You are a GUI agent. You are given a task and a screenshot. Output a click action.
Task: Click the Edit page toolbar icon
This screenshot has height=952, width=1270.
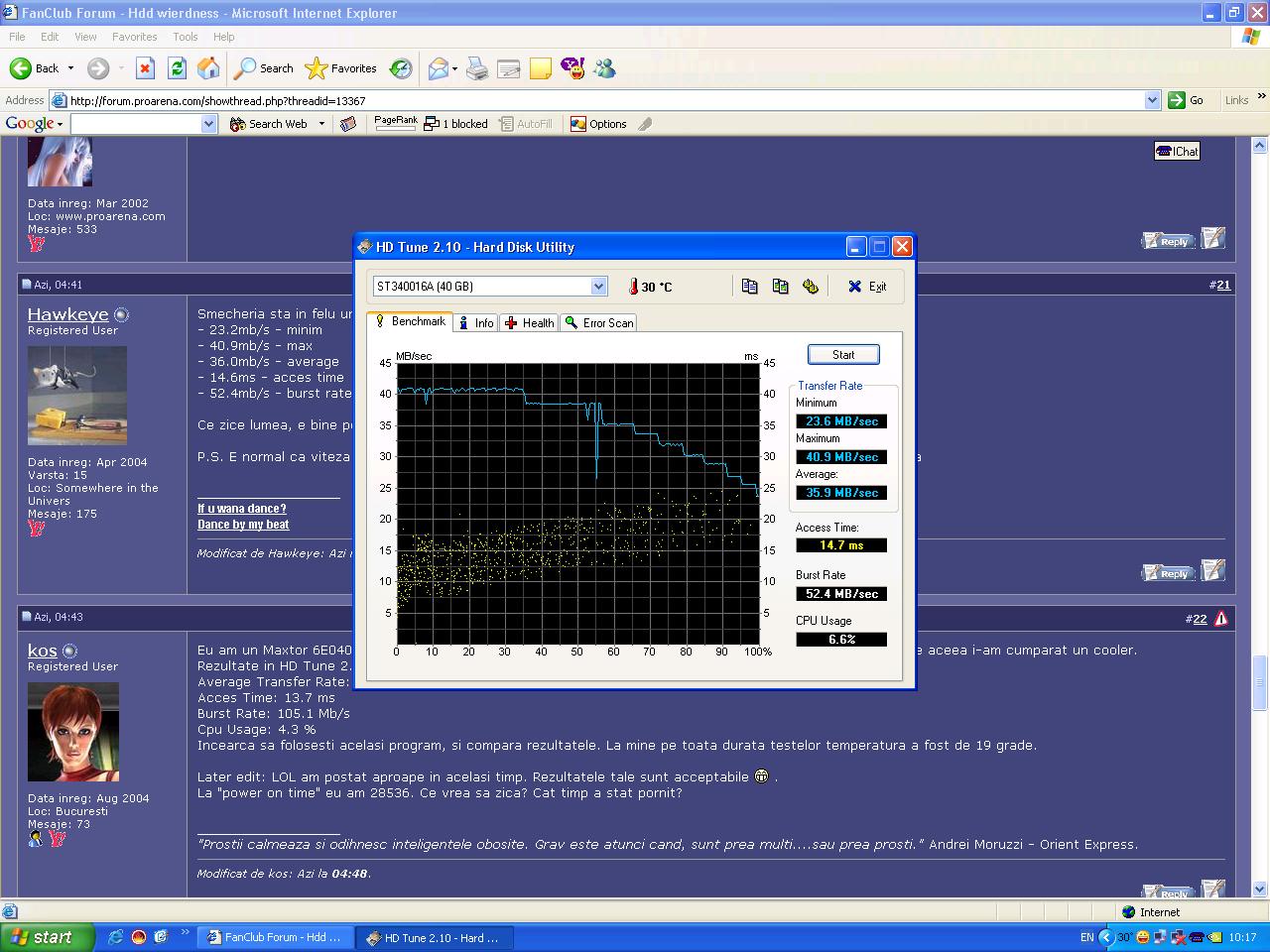[x=509, y=68]
